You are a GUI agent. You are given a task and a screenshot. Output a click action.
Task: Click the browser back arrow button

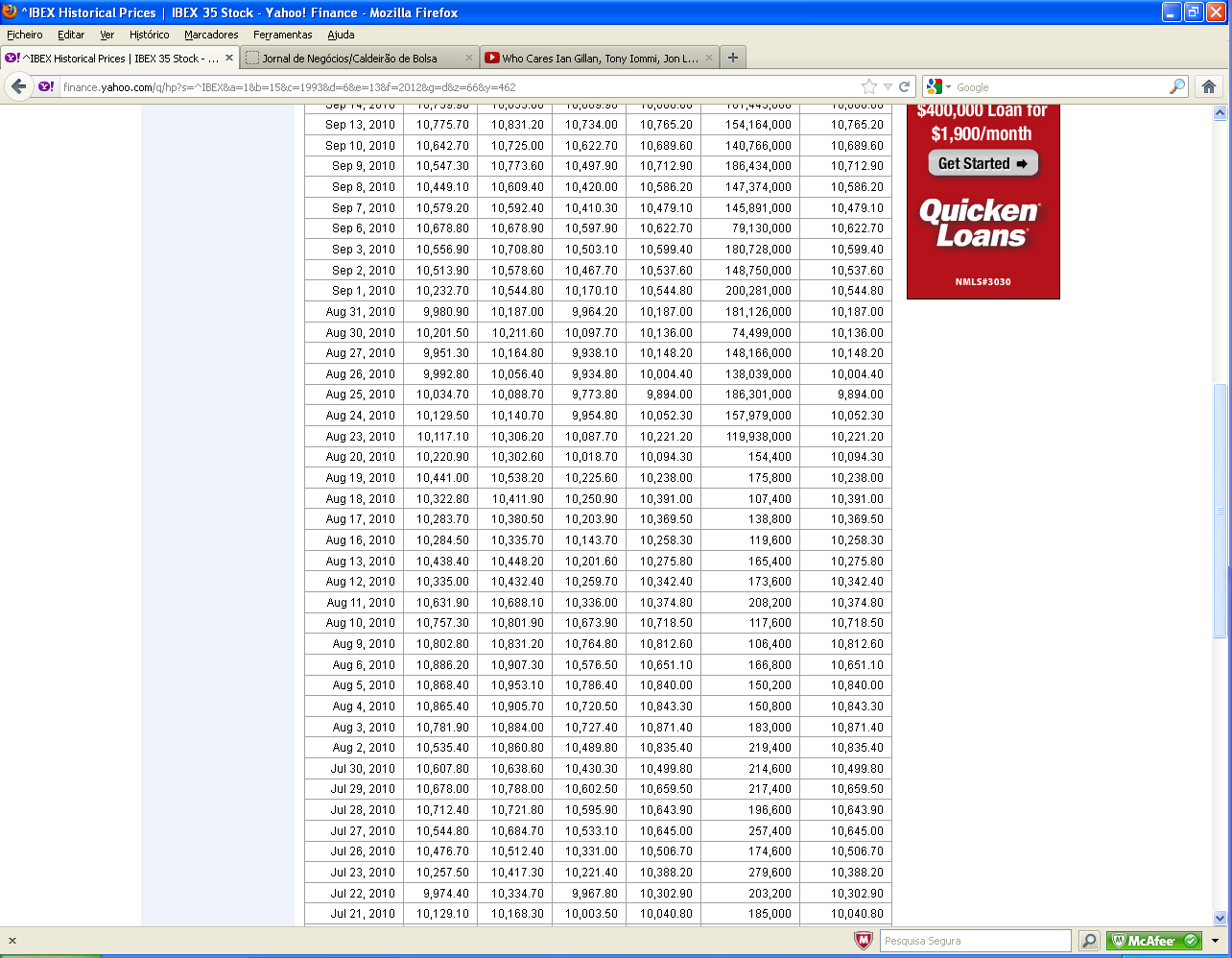pyautogui.click(x=19, y=86)
